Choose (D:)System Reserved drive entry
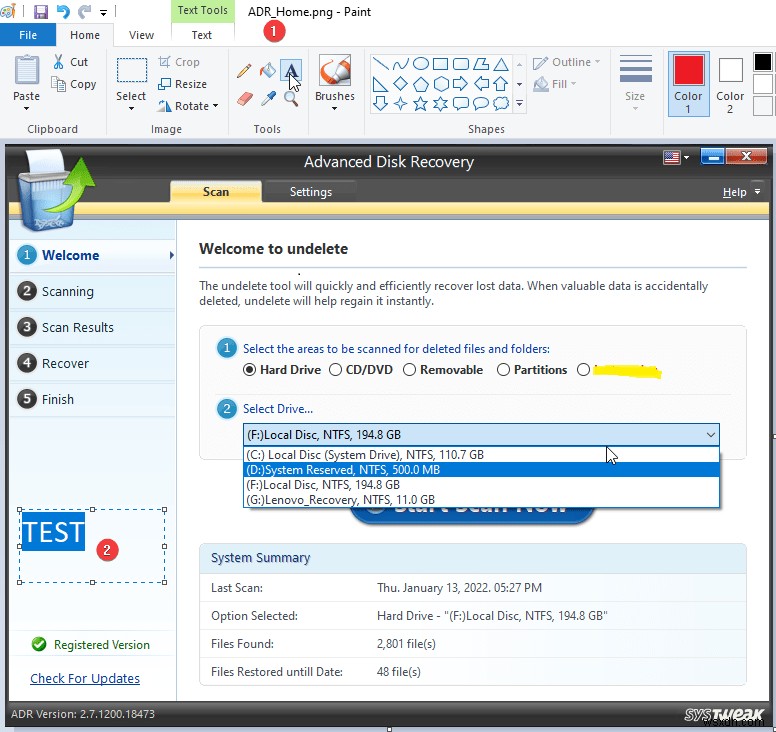This screenshot has height=732, width=776. (x=481, y=469)
